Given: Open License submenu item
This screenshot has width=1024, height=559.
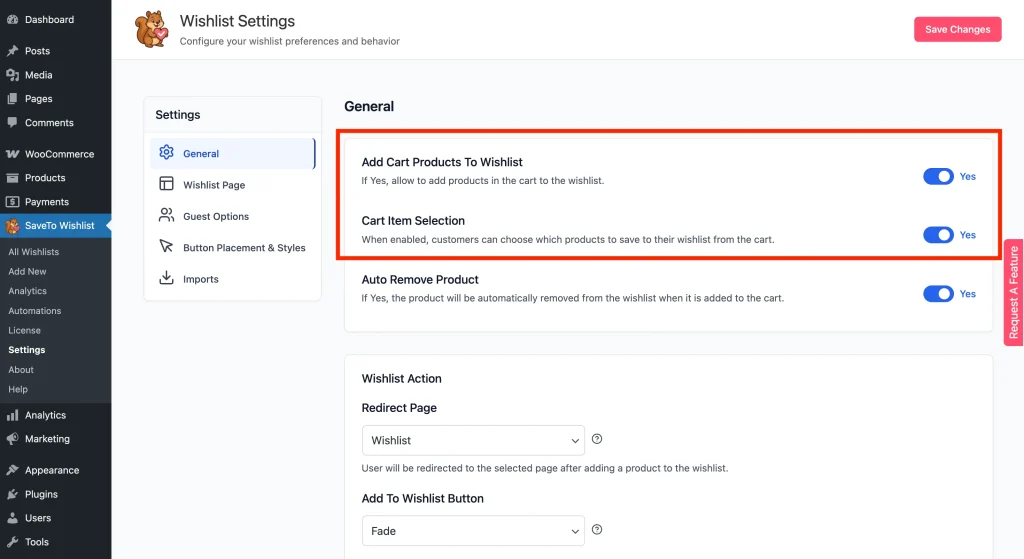Looking at the screenshot, I should 24,330.
